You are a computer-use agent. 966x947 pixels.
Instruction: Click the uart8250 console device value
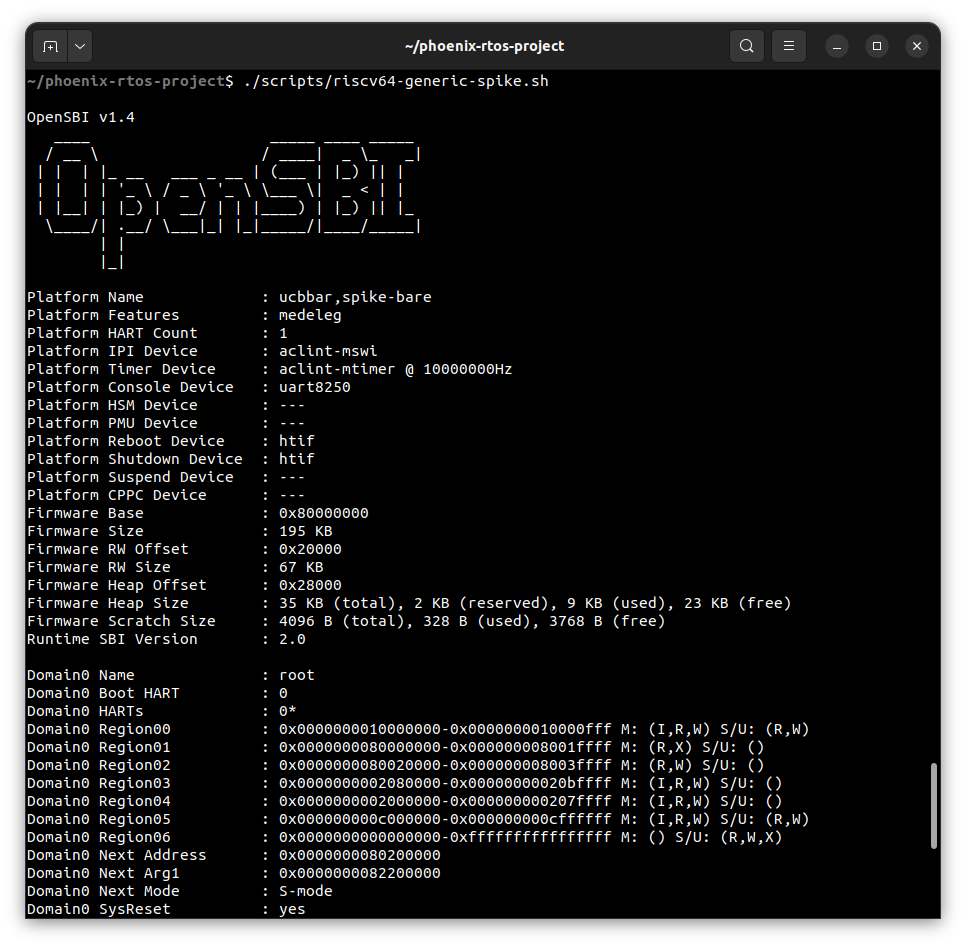[315, 387]
